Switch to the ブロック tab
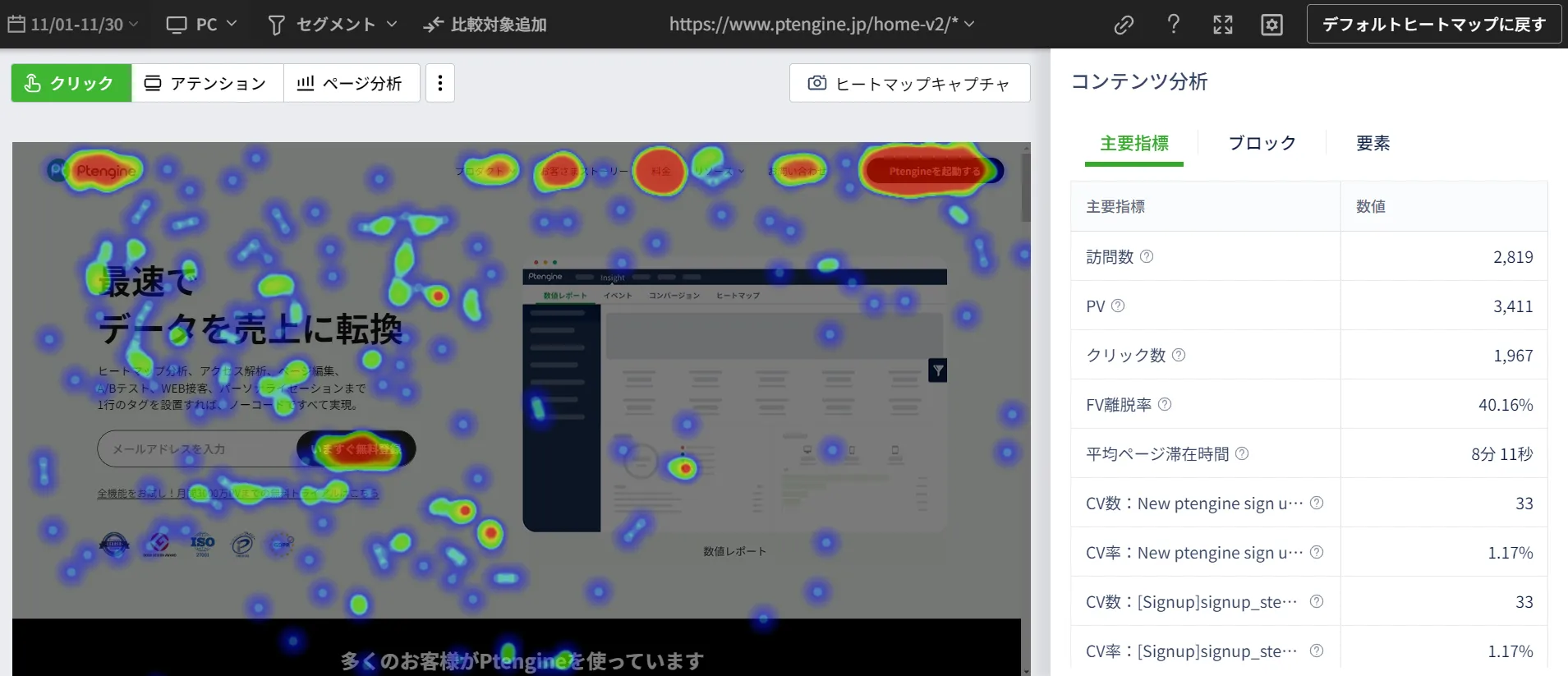This screenshot has height=676, width=1568. (x=1262, y=143)
